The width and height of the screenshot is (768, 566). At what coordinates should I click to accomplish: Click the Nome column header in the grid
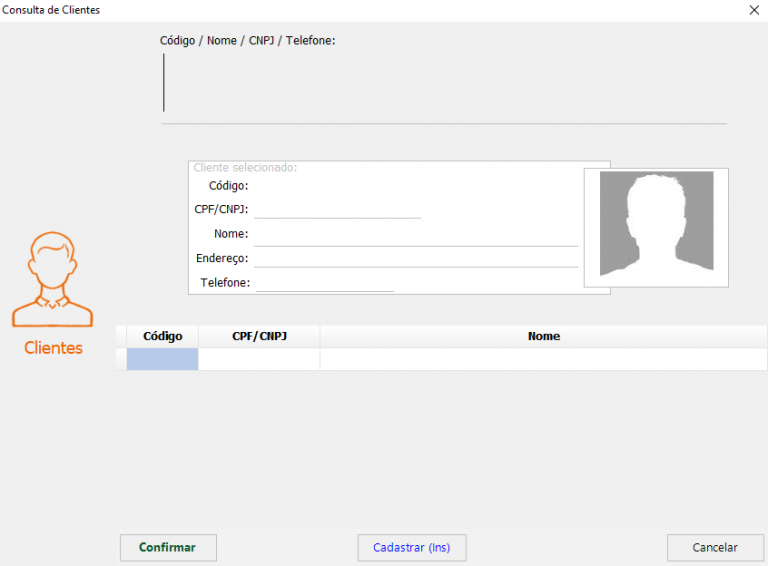[x=543, y=337]
